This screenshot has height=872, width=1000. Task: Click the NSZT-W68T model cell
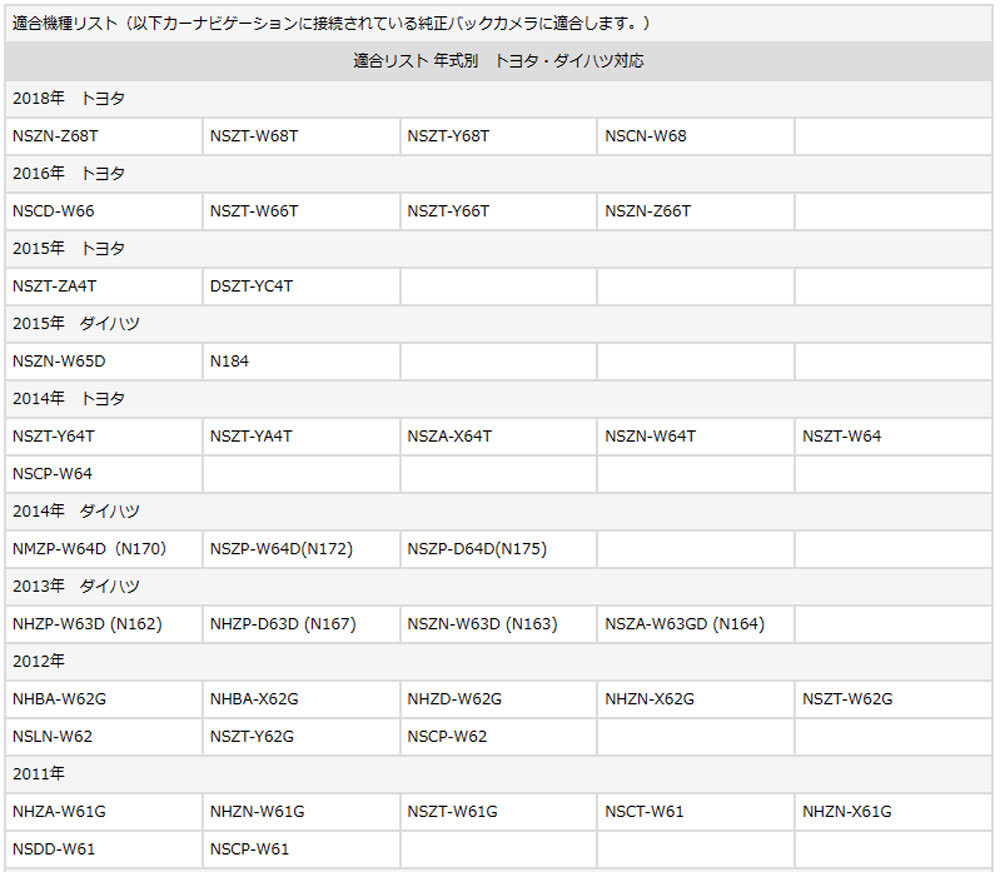301,136
